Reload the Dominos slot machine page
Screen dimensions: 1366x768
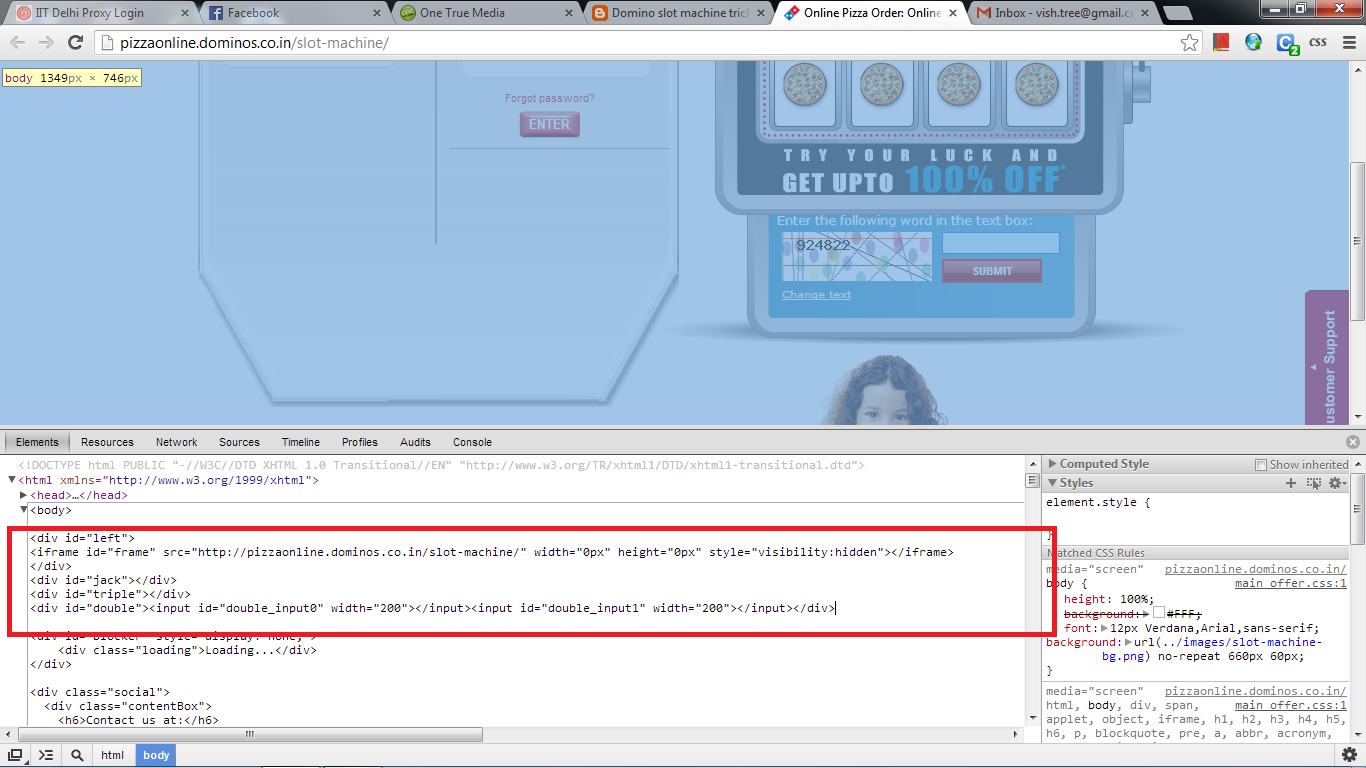(75, 43)
